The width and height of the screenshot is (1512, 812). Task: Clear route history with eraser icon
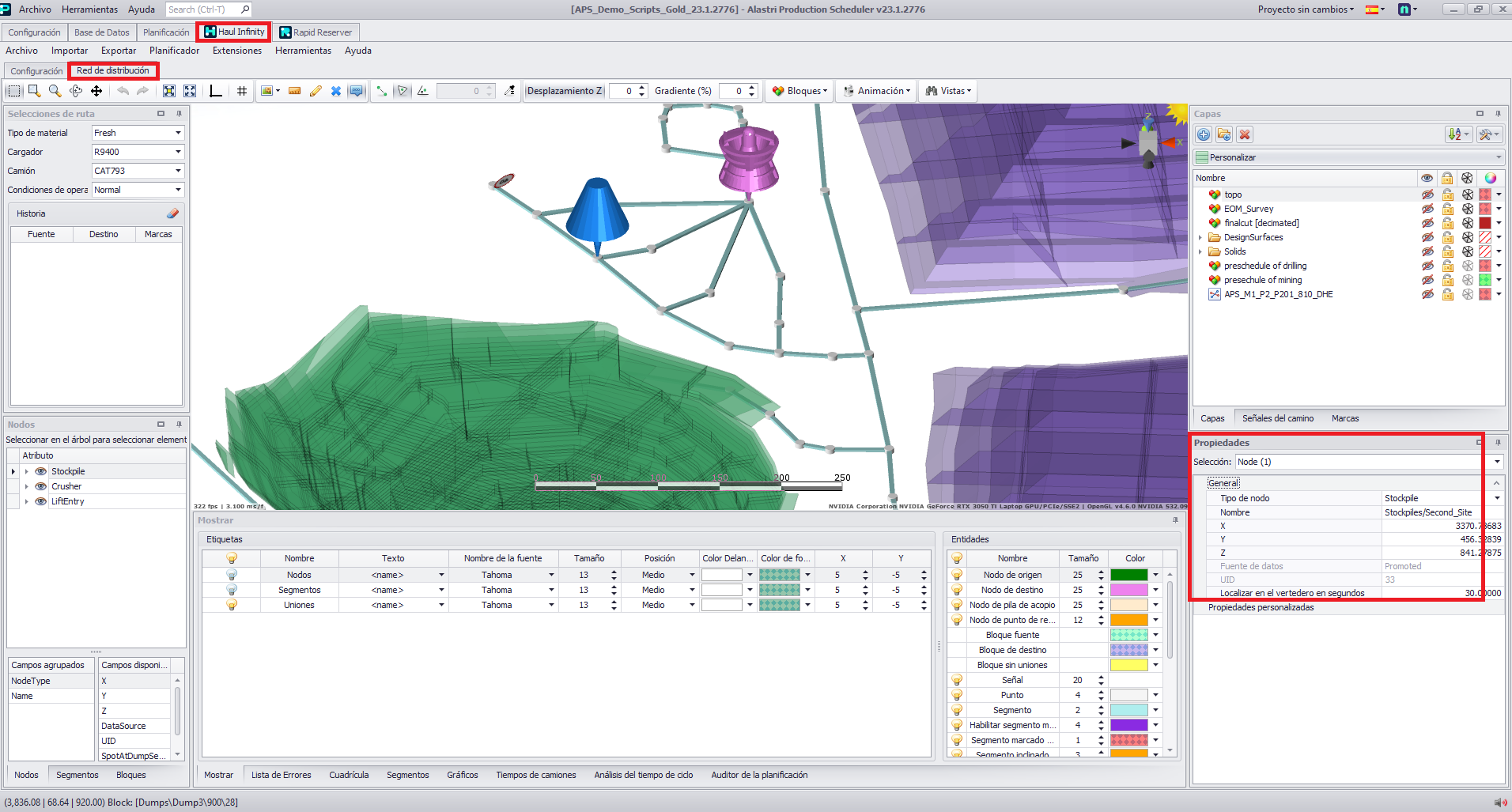coord(172,213)
